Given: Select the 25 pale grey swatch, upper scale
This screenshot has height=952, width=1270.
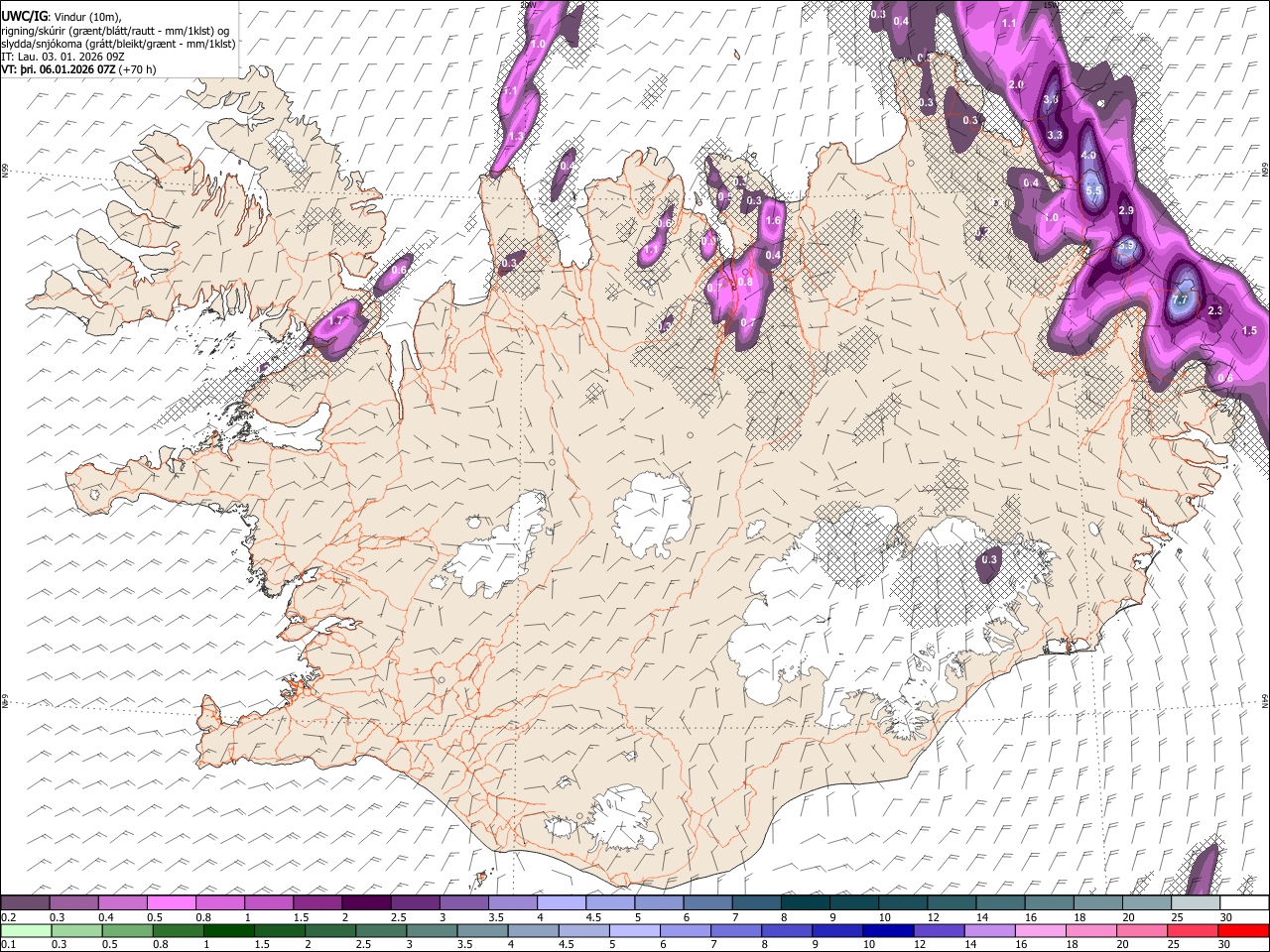Looking at the screenshot, I should tap(1197, 902).
